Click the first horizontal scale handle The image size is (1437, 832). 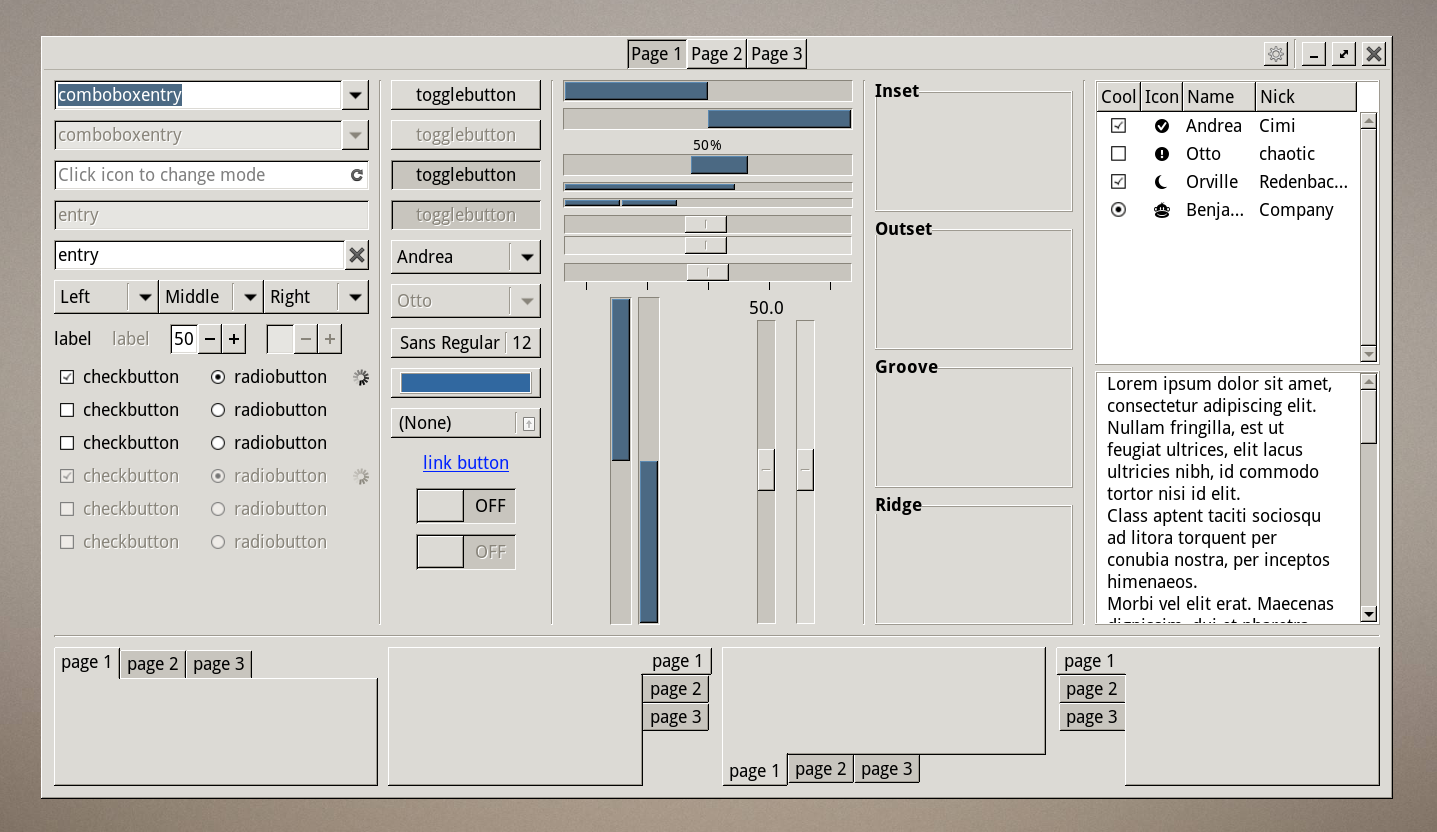[x=706, y=224]
